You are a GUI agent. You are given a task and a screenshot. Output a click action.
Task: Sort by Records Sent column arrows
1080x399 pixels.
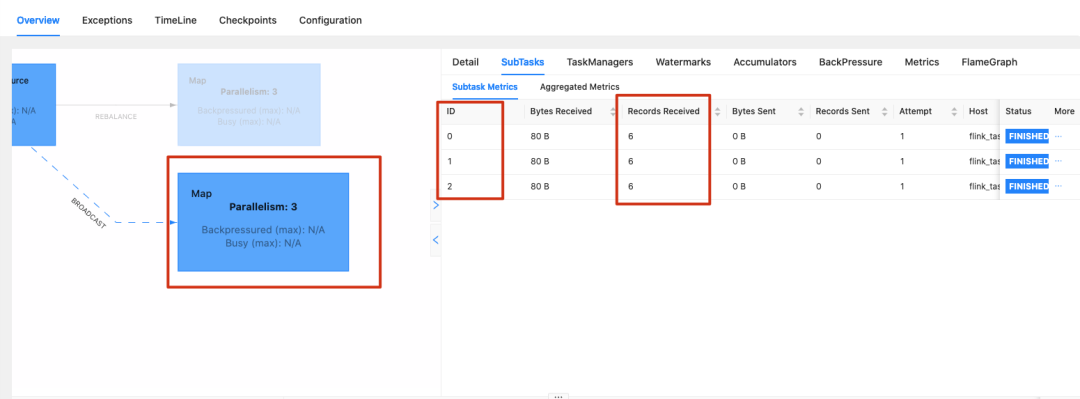pyautogui.click(x=884, y=112)
